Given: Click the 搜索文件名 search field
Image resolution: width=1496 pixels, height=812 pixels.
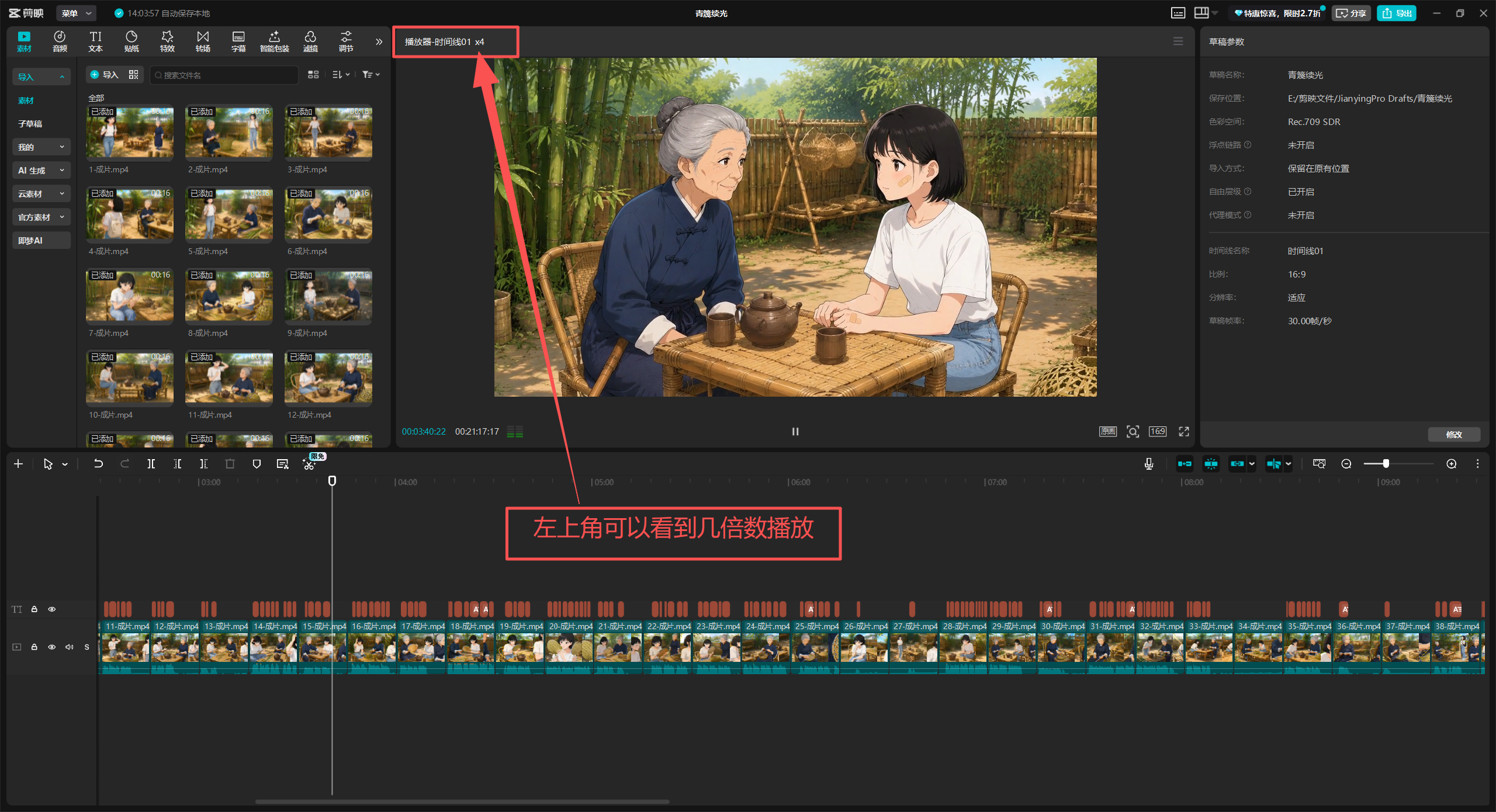Looking at the screenshot, I should pos(224,75).
